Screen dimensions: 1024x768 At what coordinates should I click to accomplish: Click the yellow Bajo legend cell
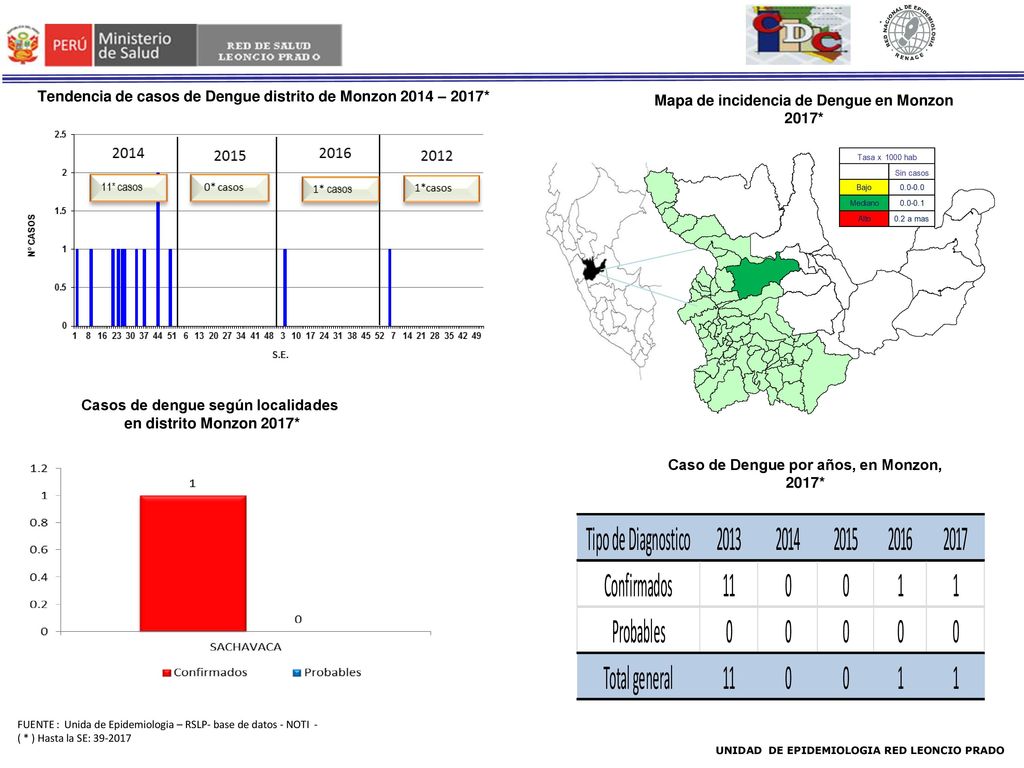click(863, 187)
